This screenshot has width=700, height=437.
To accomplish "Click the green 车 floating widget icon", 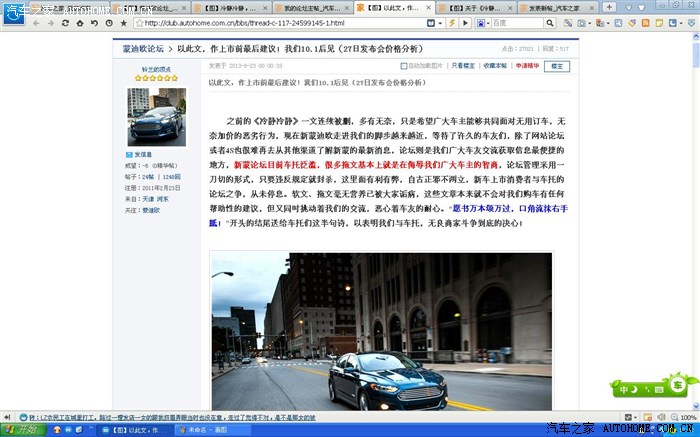I will tap(678, 384).
